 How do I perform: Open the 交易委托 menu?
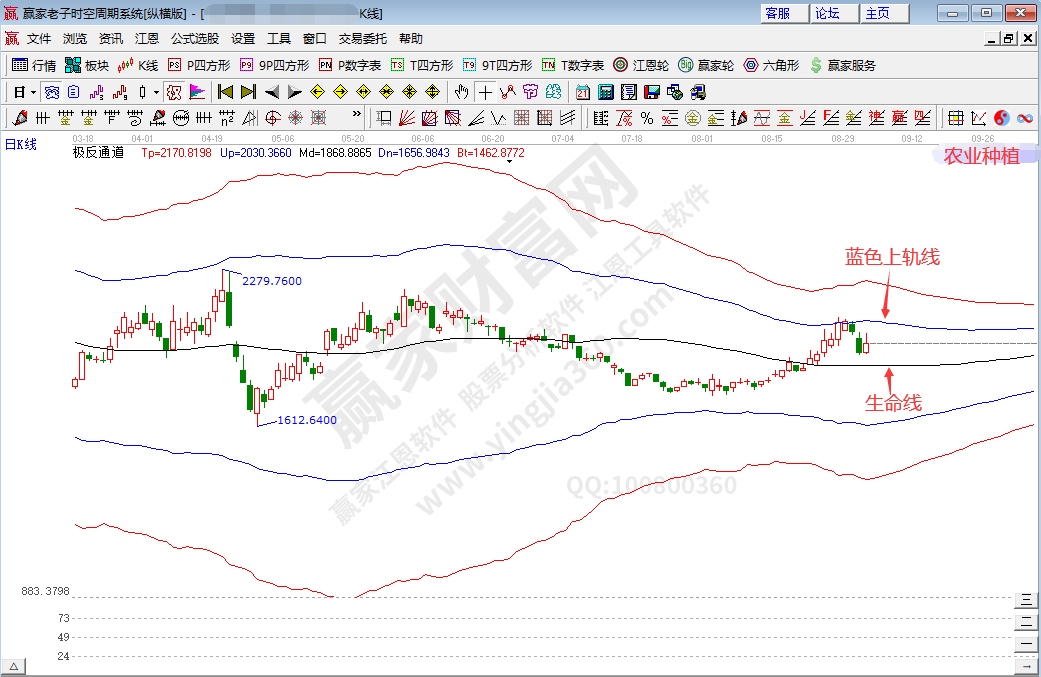(362, 39)
